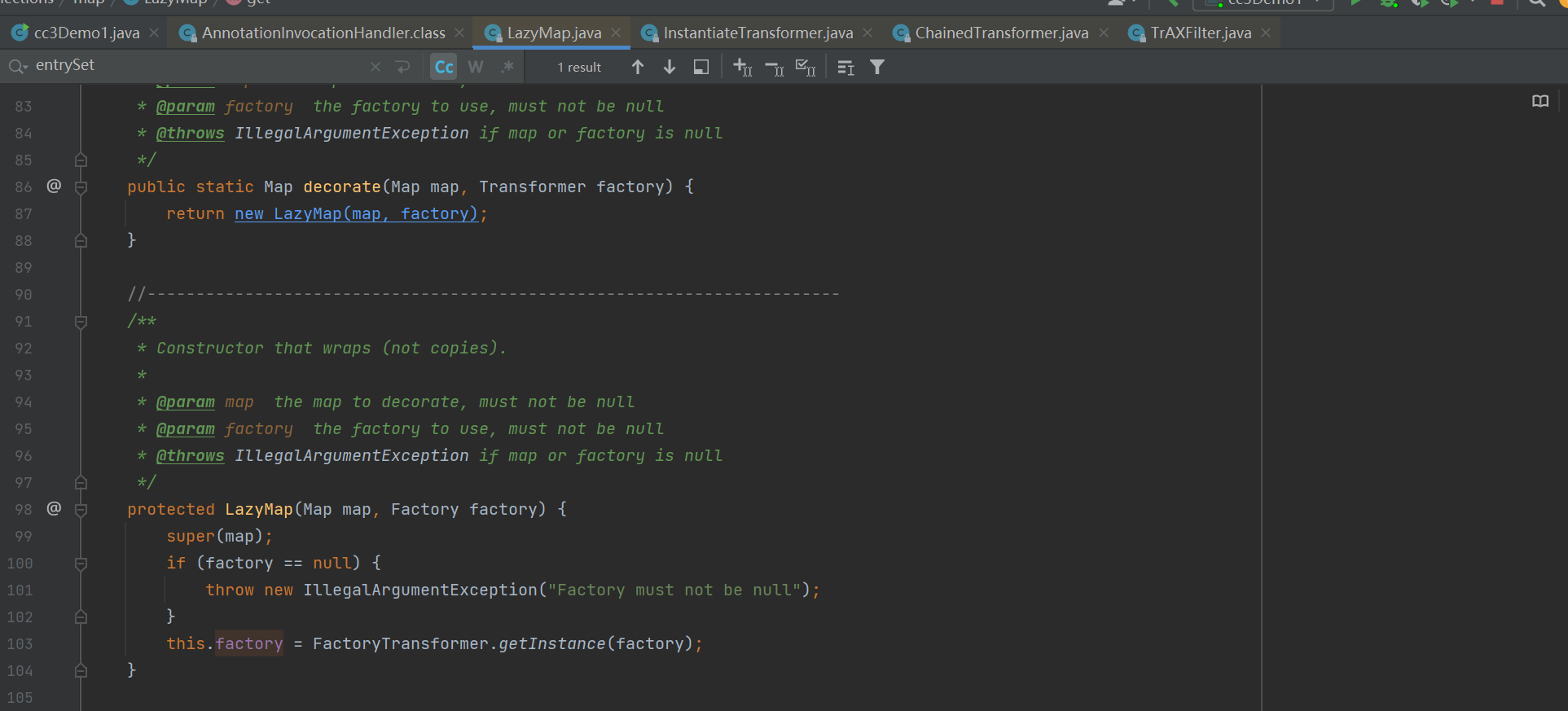Click @param factory tag on line 95
The image size is (1568, 711).
[x=186, y=428]
